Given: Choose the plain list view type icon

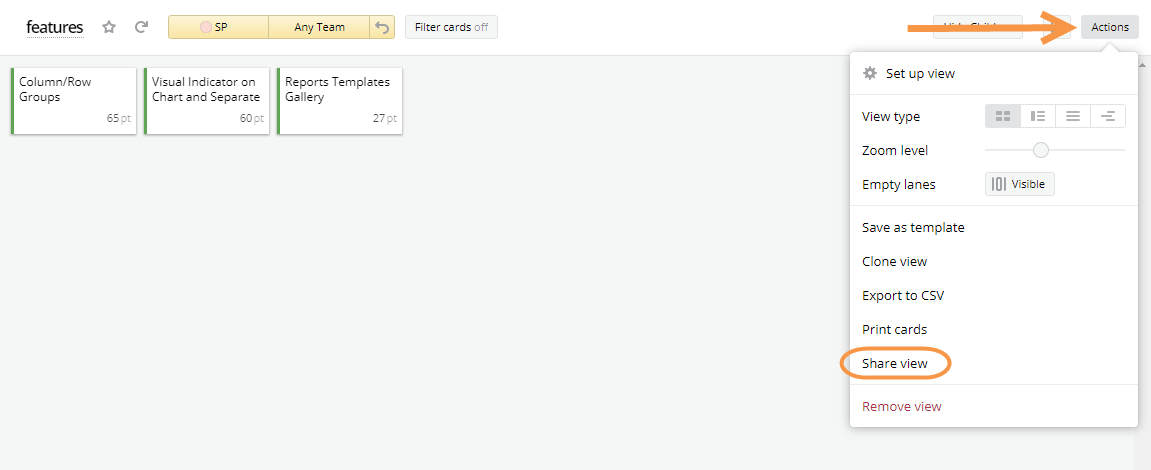Looking at the screenshot, I should coord(1073,117).
